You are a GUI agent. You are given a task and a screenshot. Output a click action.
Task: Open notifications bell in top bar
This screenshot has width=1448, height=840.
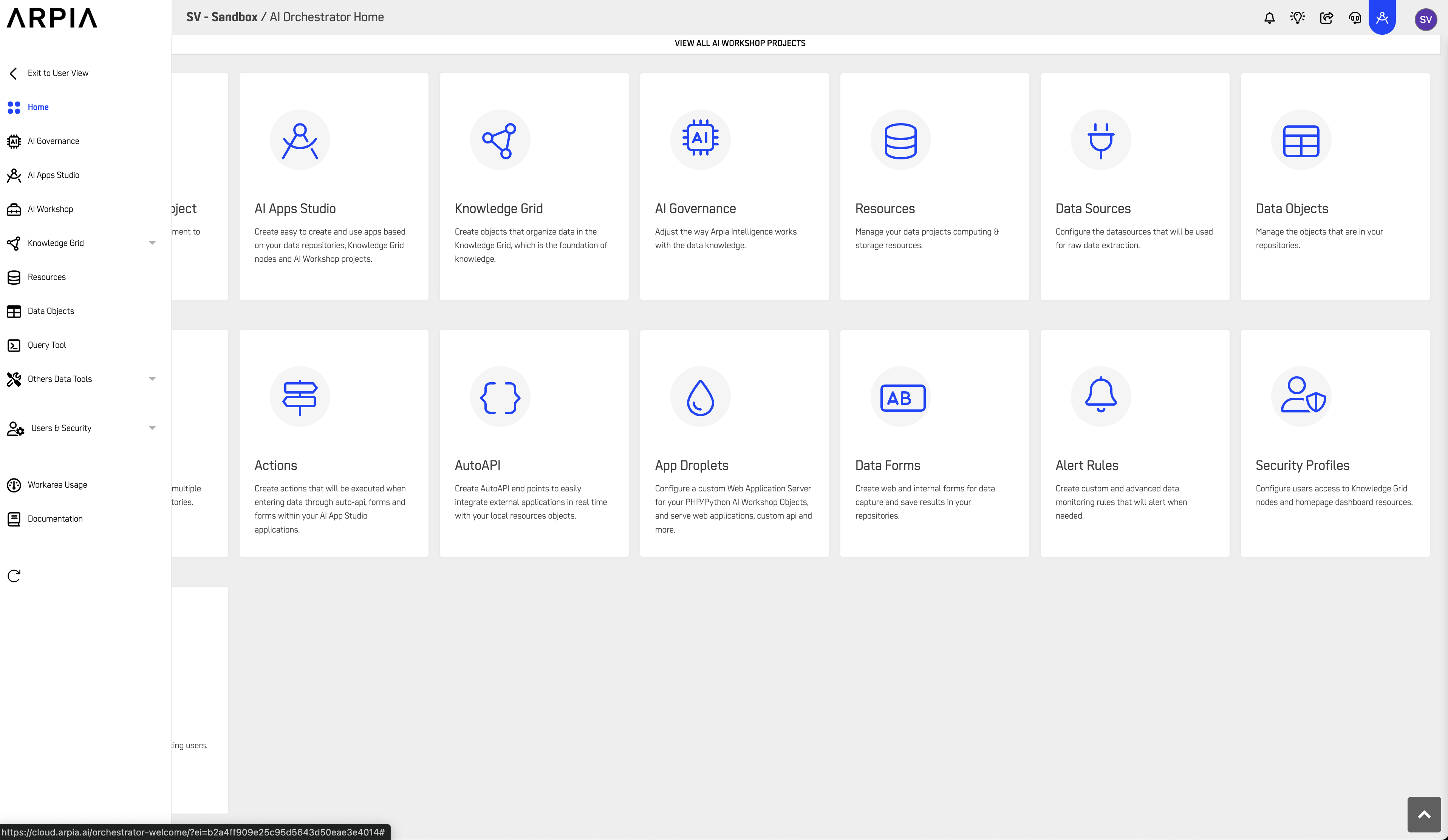coord(1269,18)
